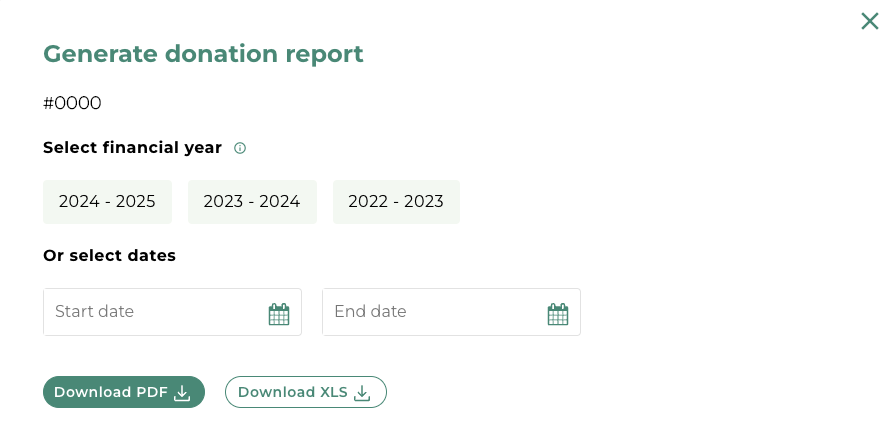Viewport: 889px width, 441px height.
Task: Click the Select financial year label
Action: coord(132,147)
